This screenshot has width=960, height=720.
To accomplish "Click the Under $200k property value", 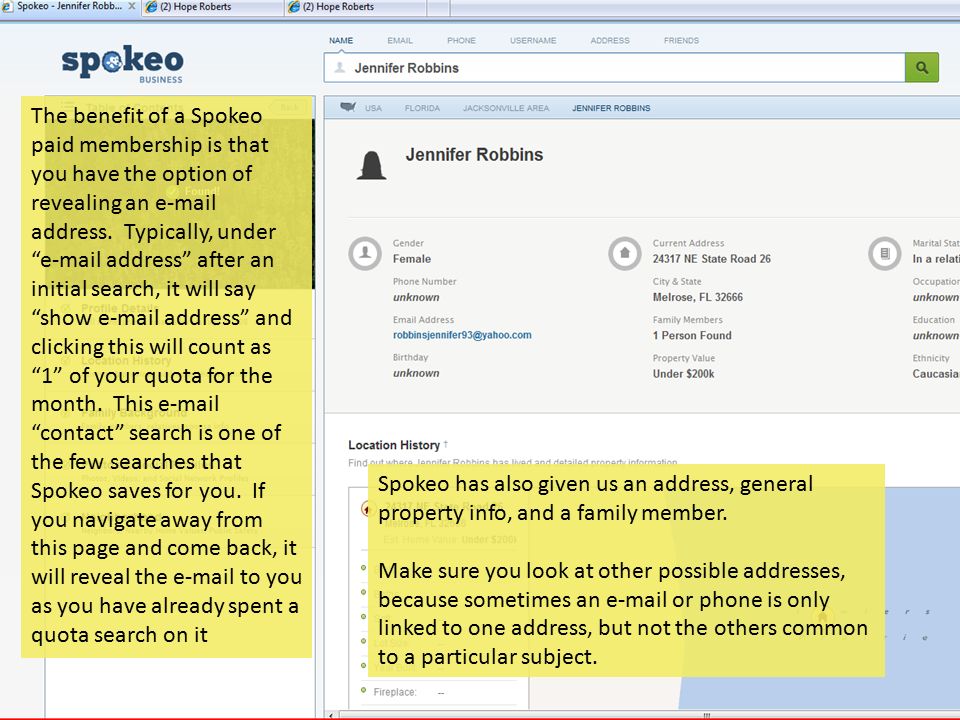I will point(683,373).
